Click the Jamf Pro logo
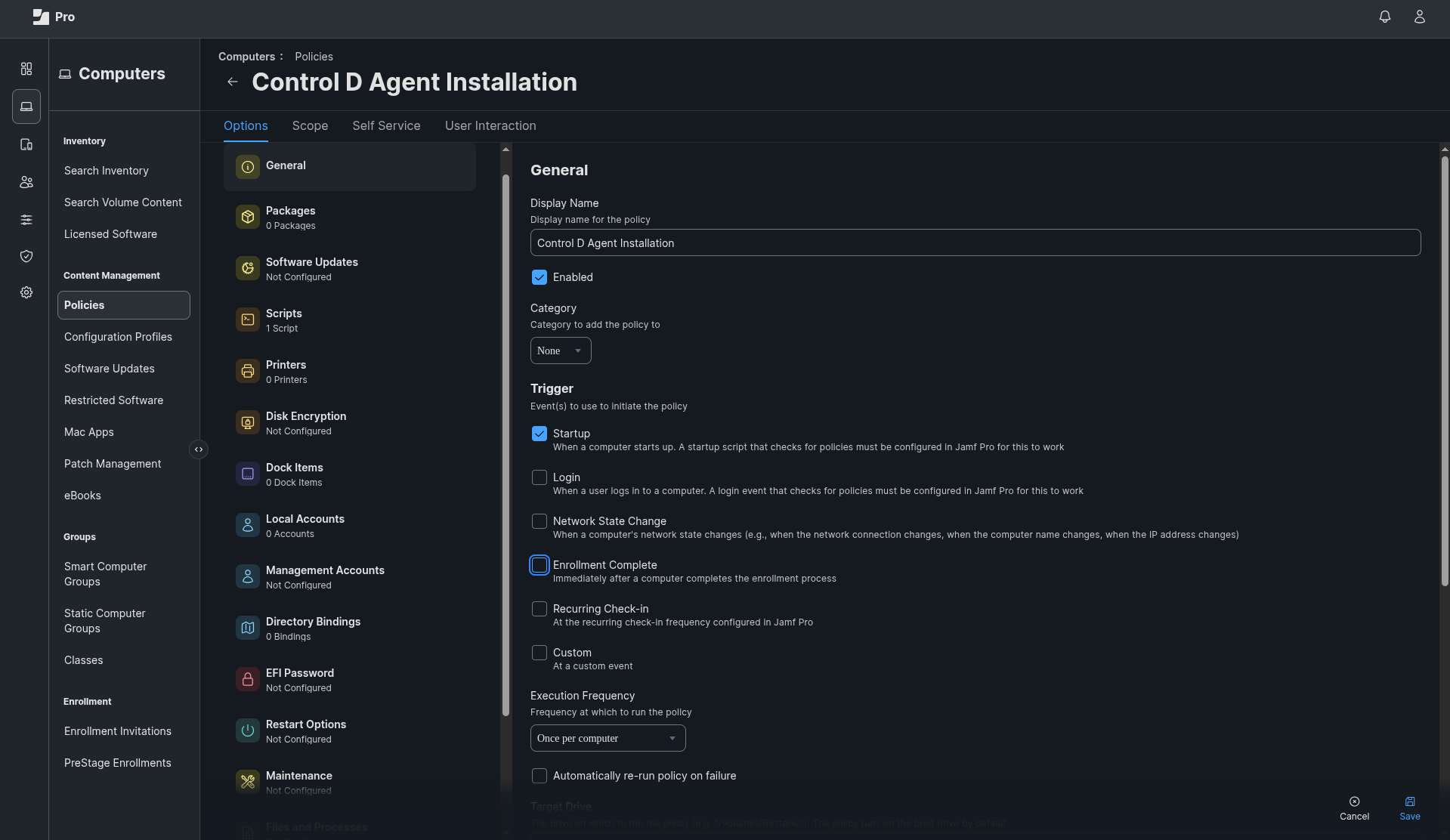This screenshot has width=1450, height=840. (54, 17)
